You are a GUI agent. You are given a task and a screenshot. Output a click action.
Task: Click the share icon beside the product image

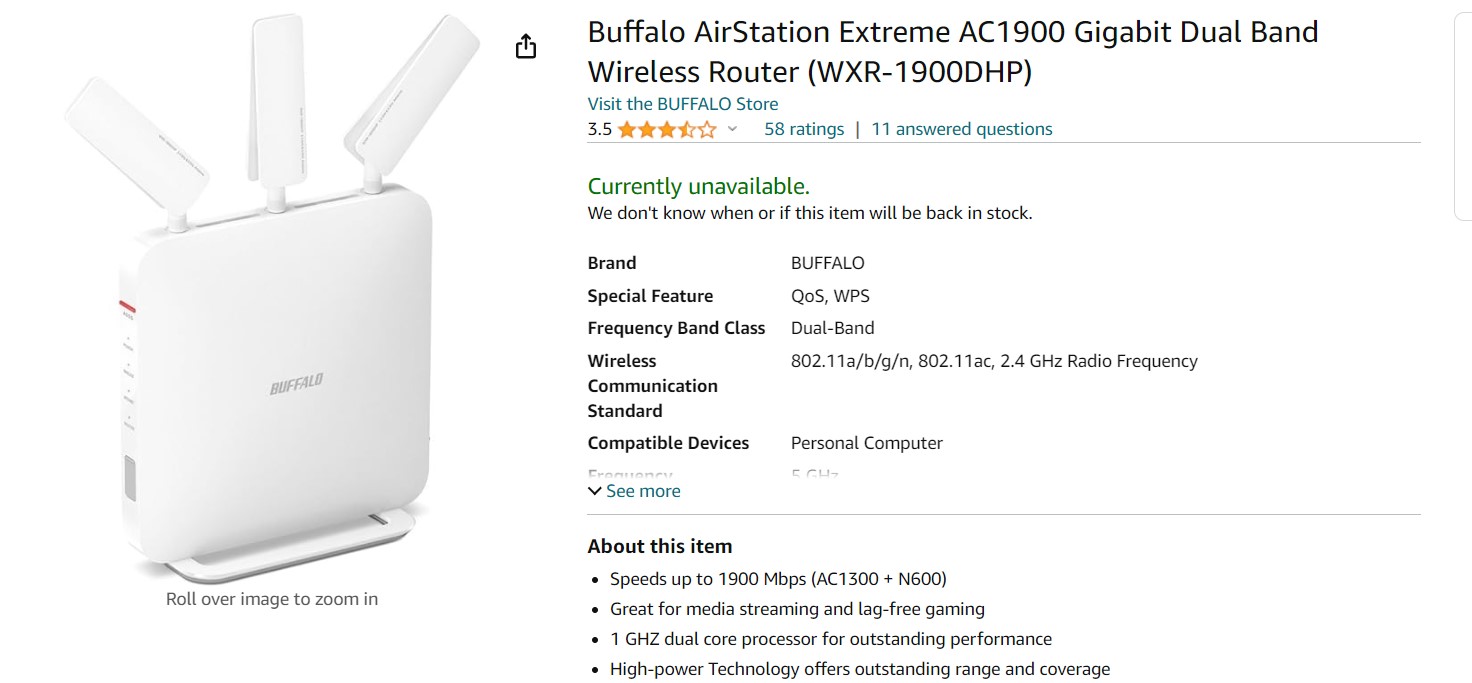pos(526,47)
